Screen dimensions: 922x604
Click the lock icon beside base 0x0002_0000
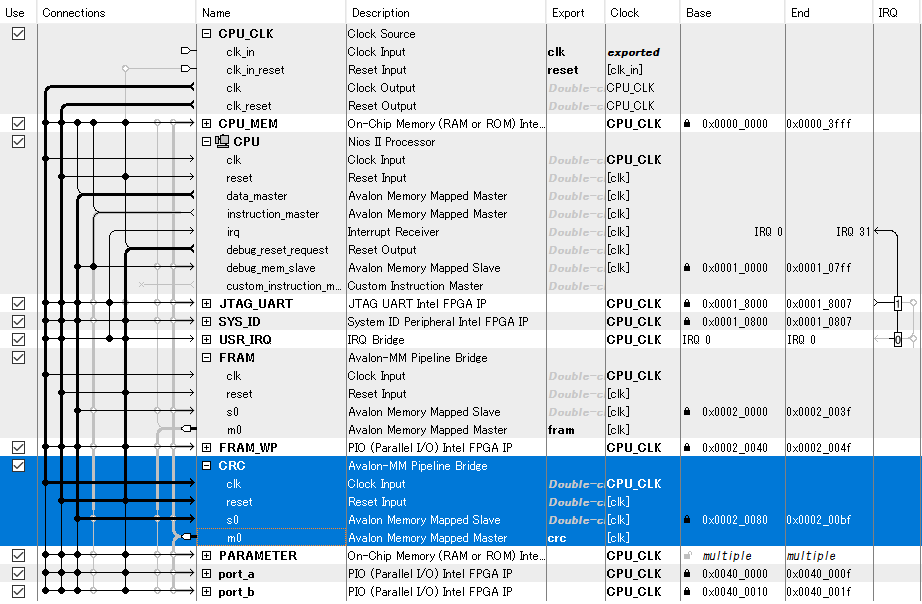point(687,412)
